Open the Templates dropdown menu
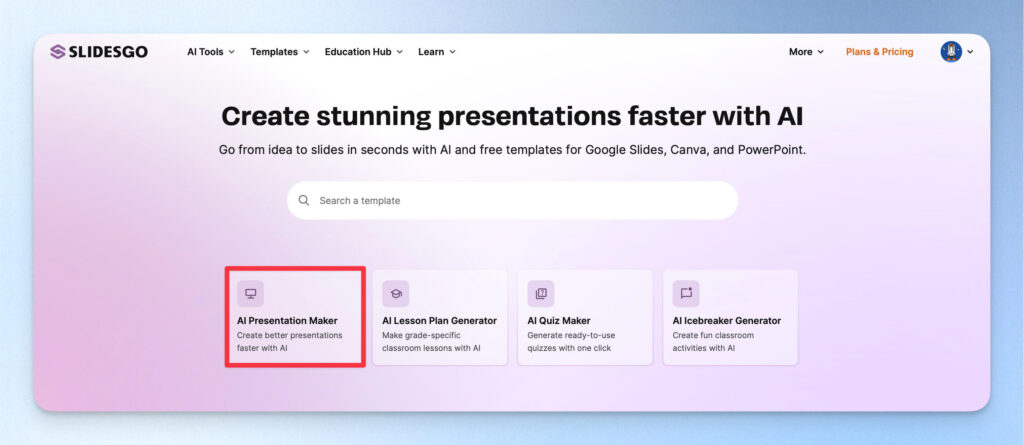The width and height of the screenshot is (1024, 445). pyautogui.click(x=279, y=52)
